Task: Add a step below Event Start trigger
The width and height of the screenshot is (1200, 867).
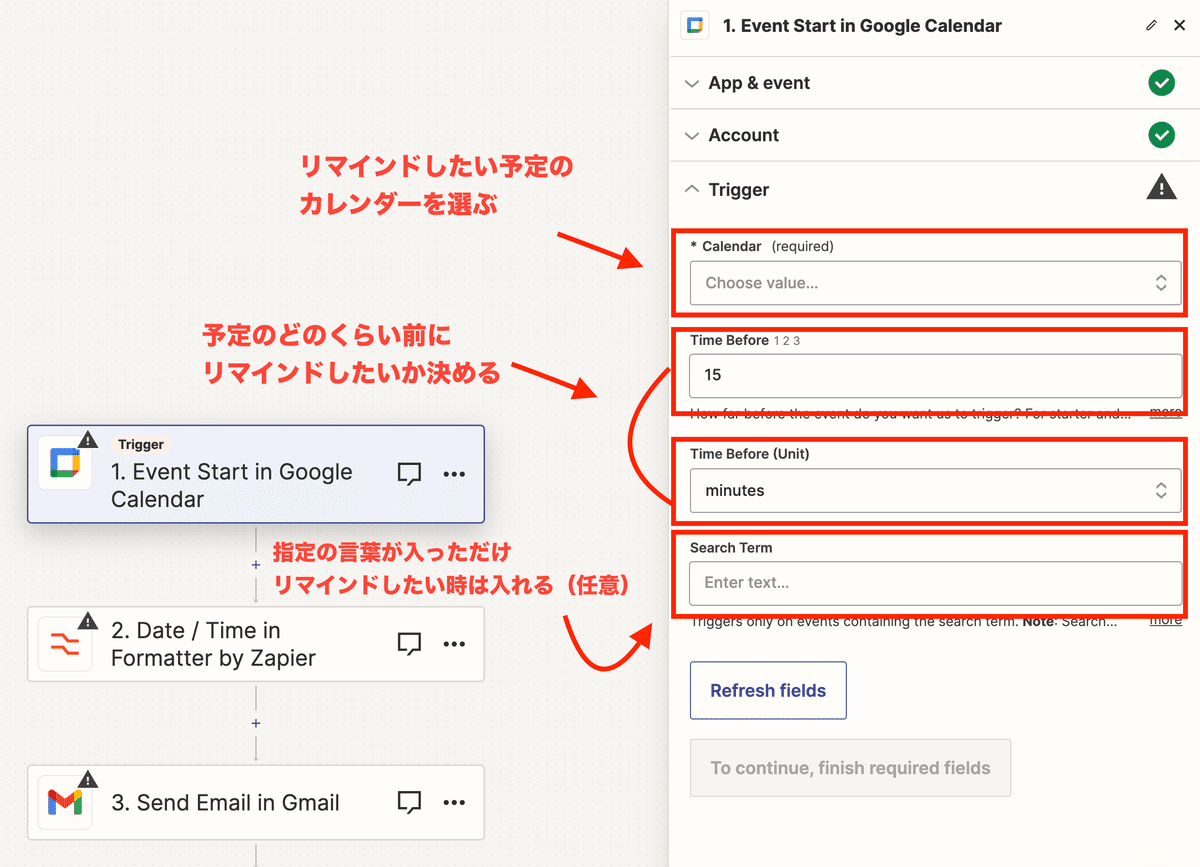Action: click(256, 564)
